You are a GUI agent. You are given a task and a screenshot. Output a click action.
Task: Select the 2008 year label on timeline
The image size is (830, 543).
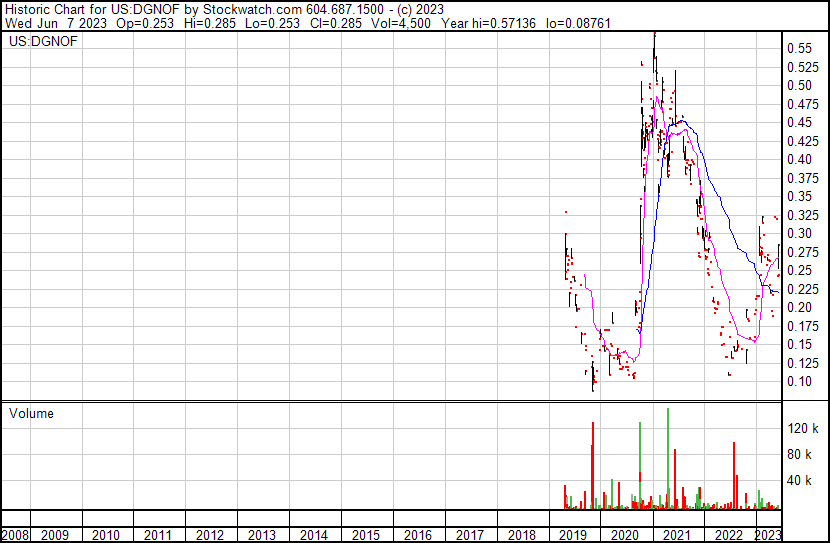click(15, 535)
